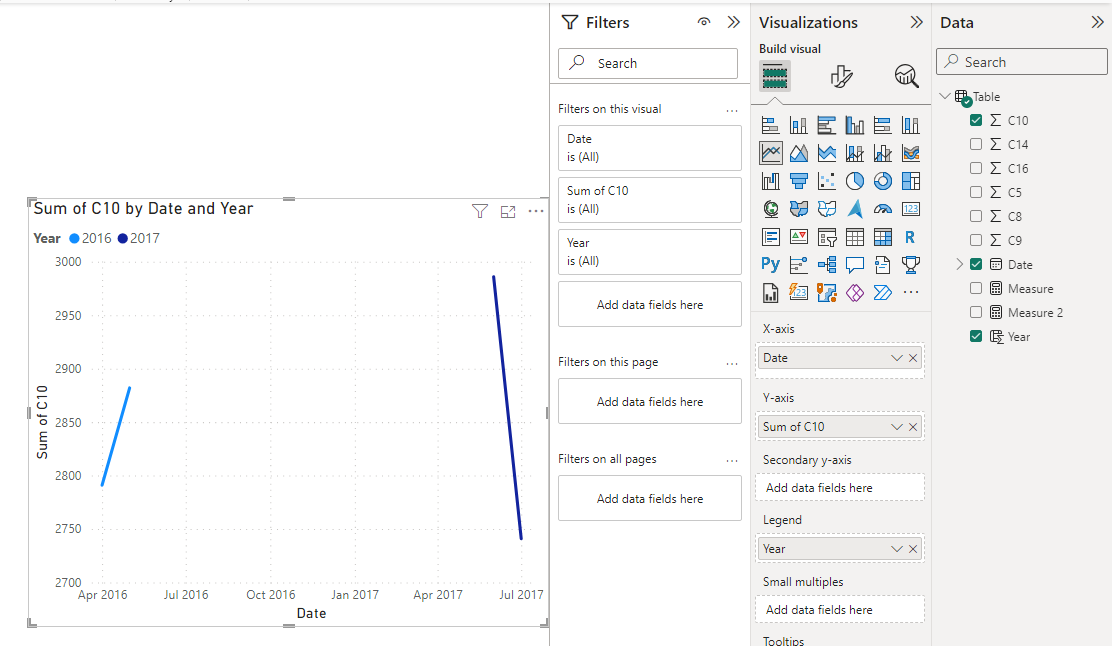The image size is (1112, 646).
Task: Open the Year filter card
Action: coord(650,251)
